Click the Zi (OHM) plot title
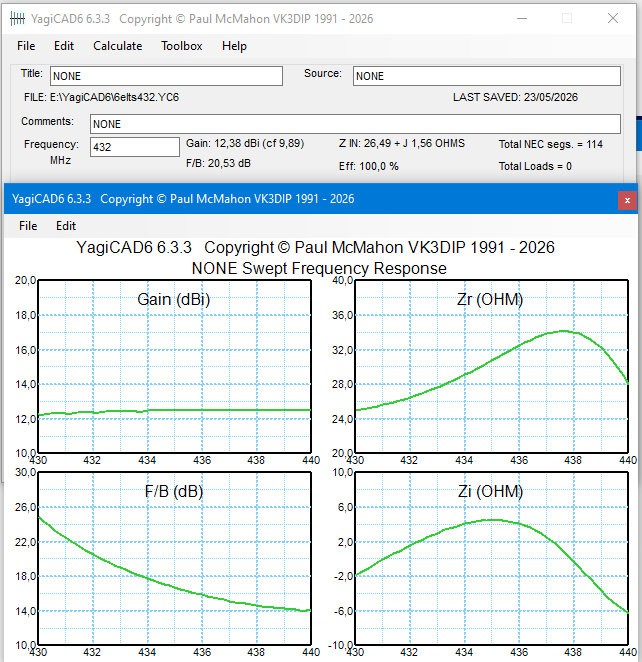This screenshot has height=662, width=642. 490,491
